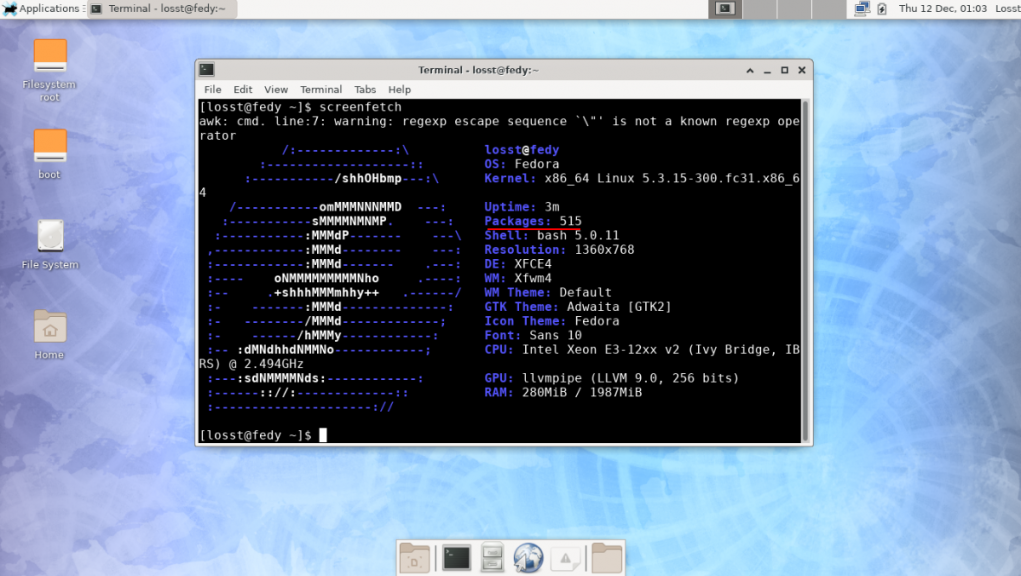The height and width of the screenshot is (576, 1021).
Task: Click the 'losst@fedy' hostname header in output
Action: pos(522,150)
